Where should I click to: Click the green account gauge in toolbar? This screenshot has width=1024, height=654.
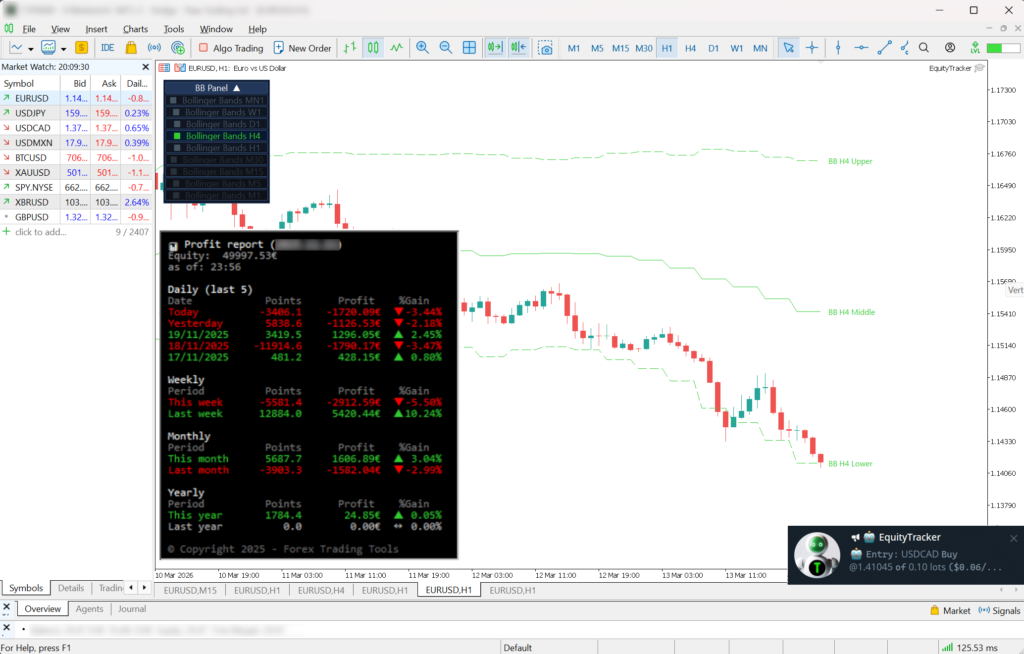point(1002,47)
